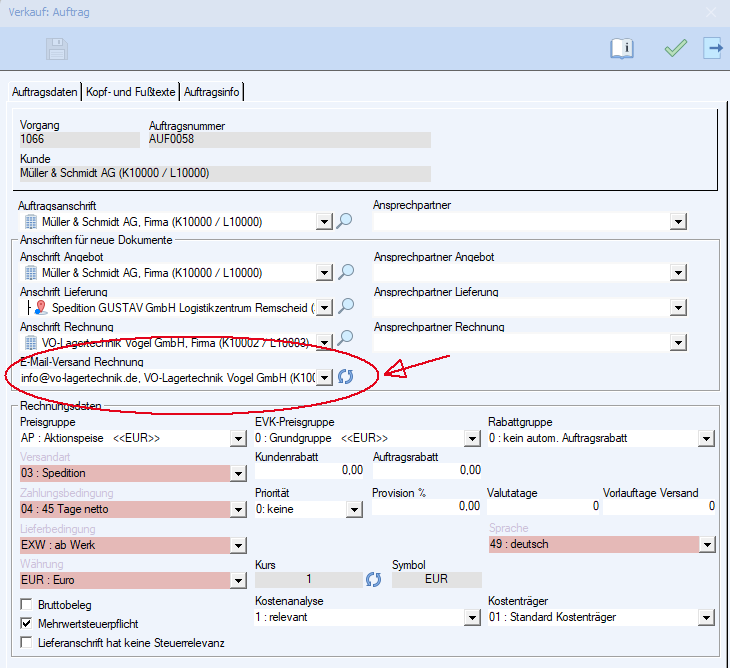The height and width of the screenshot is (668, 730).
Task: Enable the Bruttobeleg checkbox
Action: (27, 604)
